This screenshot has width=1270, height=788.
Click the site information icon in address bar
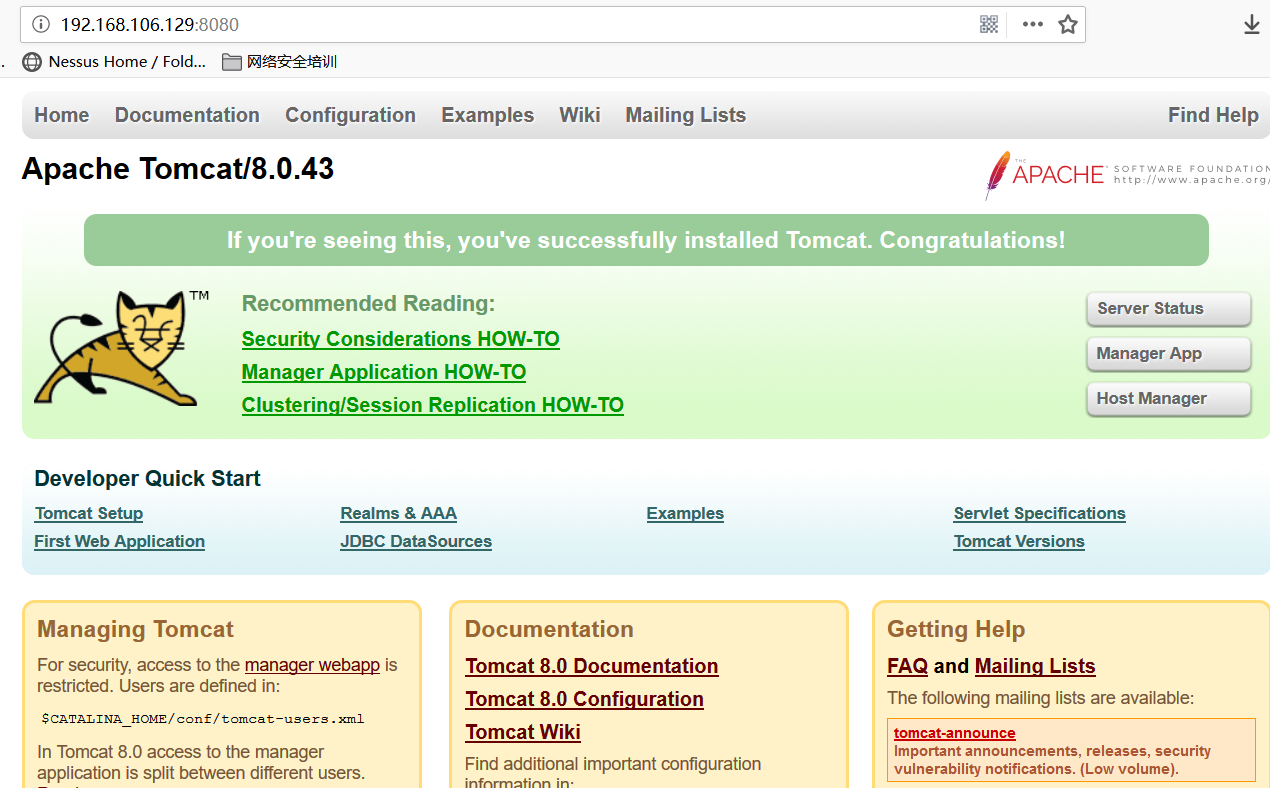coord(40,24)
